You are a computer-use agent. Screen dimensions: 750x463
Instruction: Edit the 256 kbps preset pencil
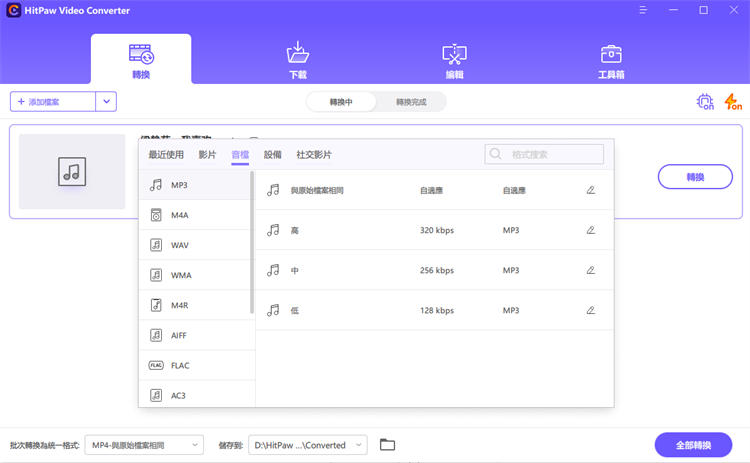click(591, 270)
